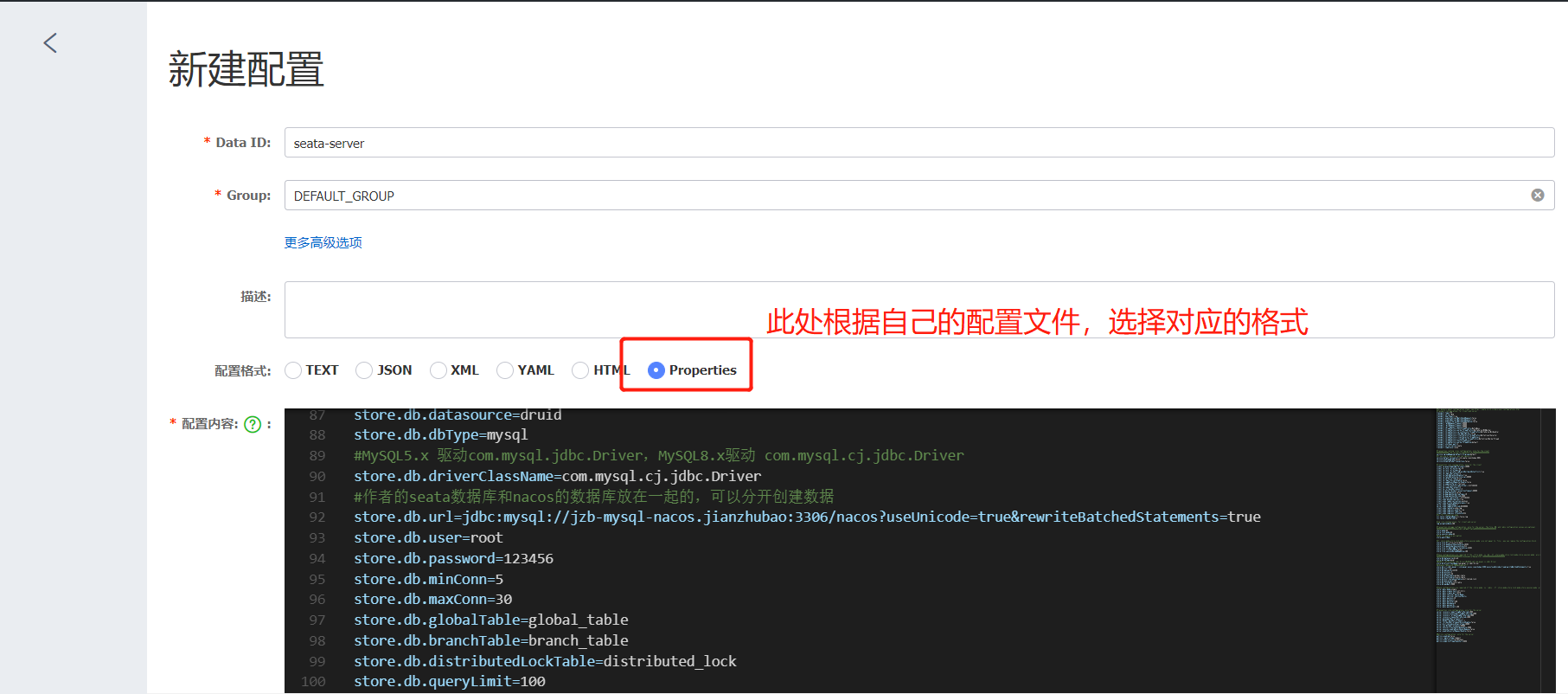Click line number 92 in the gutter
This screenshot has height=694, width=1568.
(317, 517)
